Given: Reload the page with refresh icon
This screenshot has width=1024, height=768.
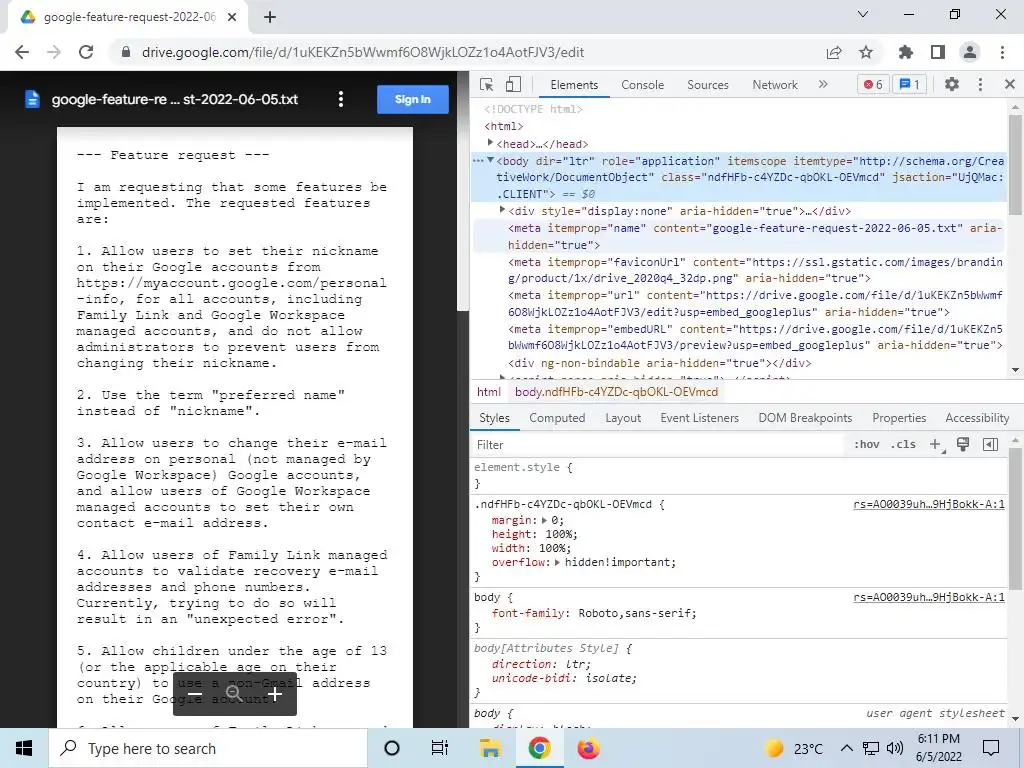Looking at the screenshot, I should (86, 52).
